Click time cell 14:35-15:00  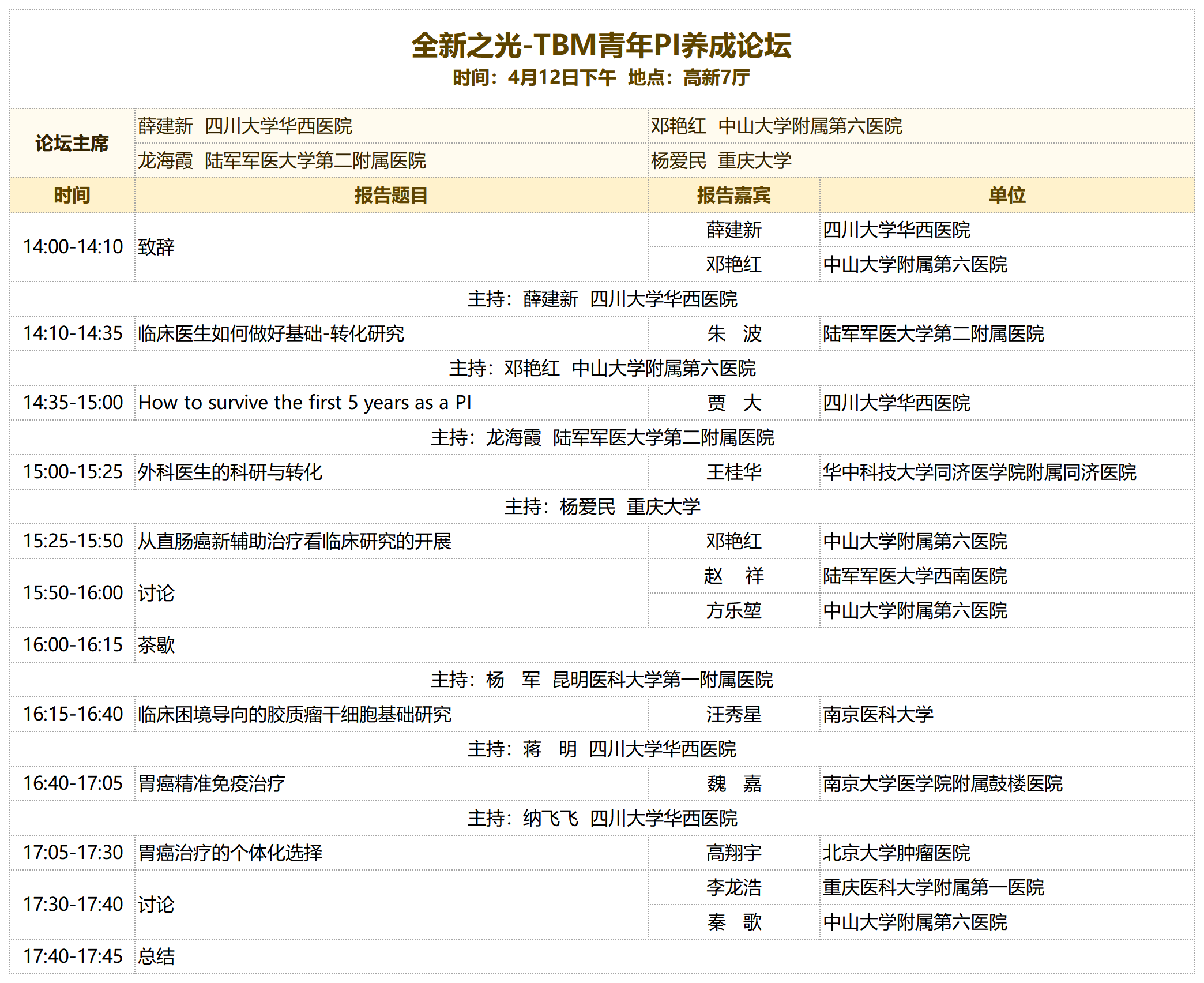[x=73, y=403]
